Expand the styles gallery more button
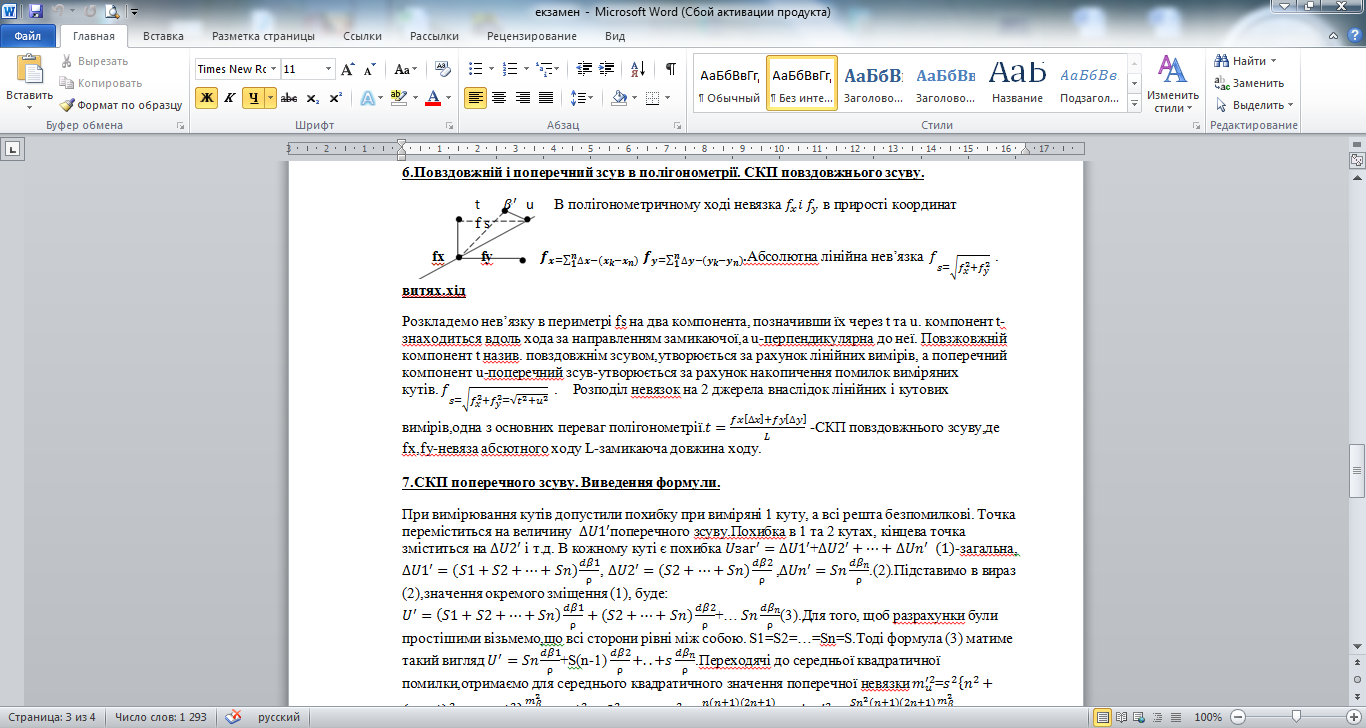 click(x=1133, y=105)
